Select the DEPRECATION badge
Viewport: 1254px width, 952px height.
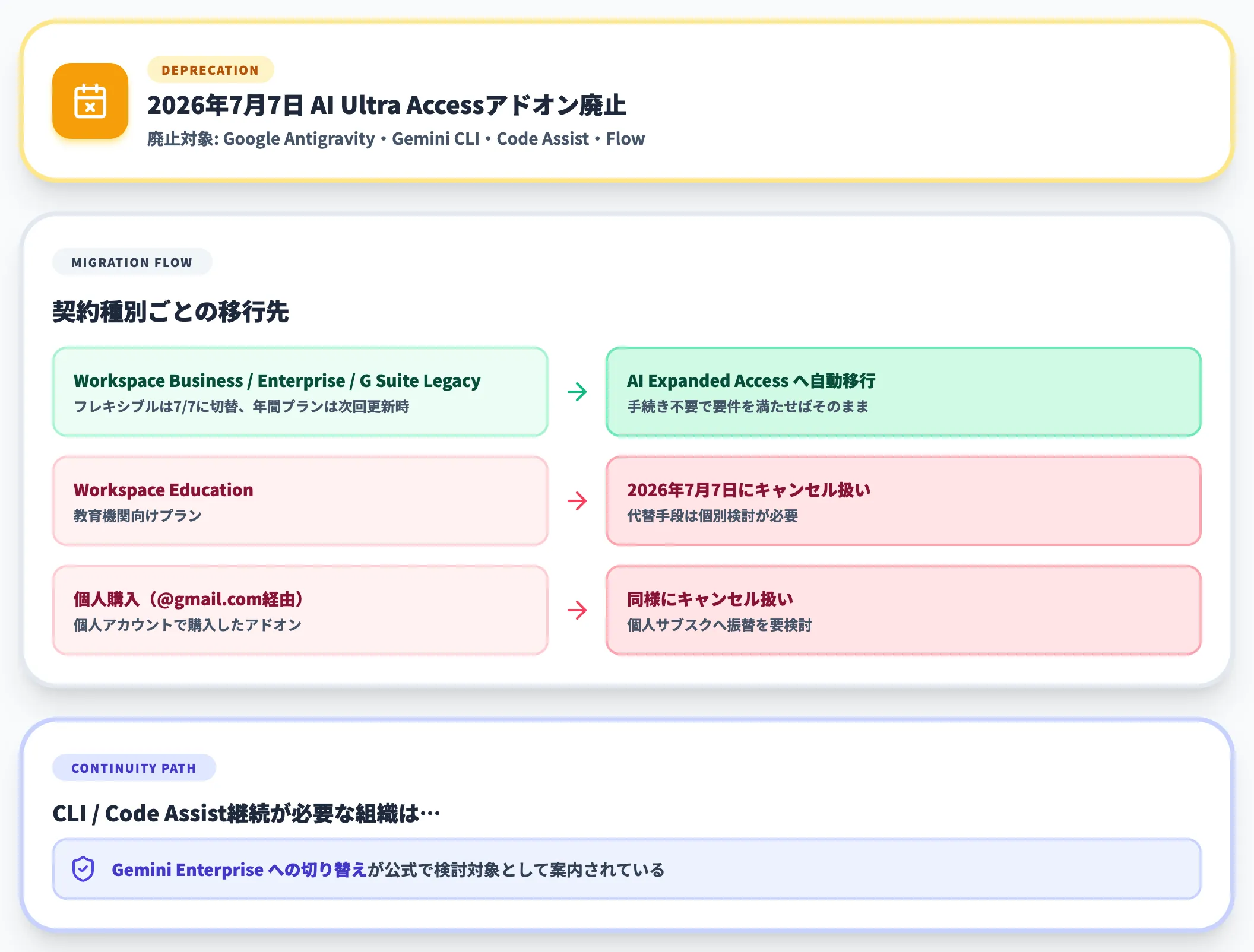tap(210, 70)
